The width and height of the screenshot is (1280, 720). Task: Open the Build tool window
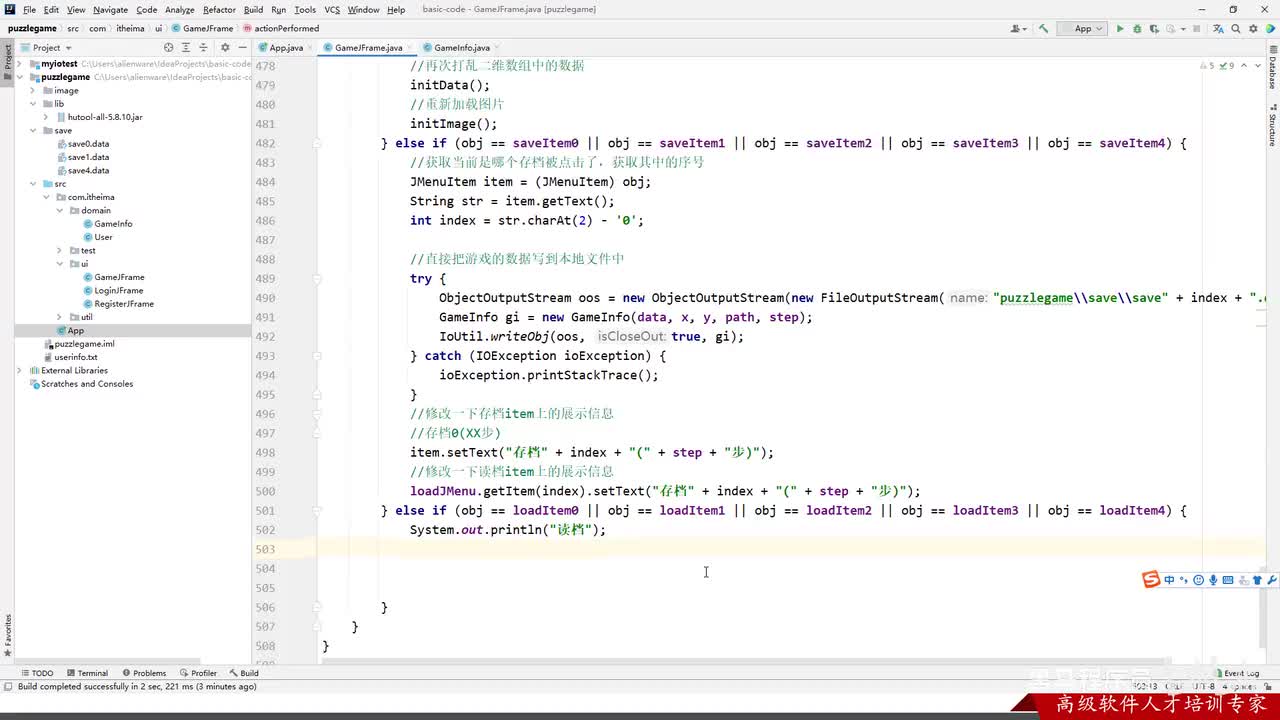coord(244,673)
